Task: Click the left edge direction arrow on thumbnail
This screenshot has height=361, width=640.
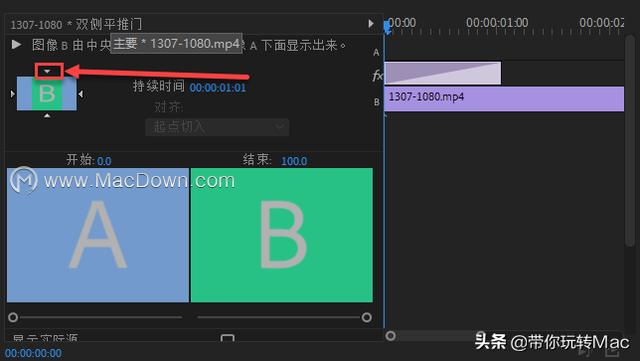Action: [x=12, y=94]
